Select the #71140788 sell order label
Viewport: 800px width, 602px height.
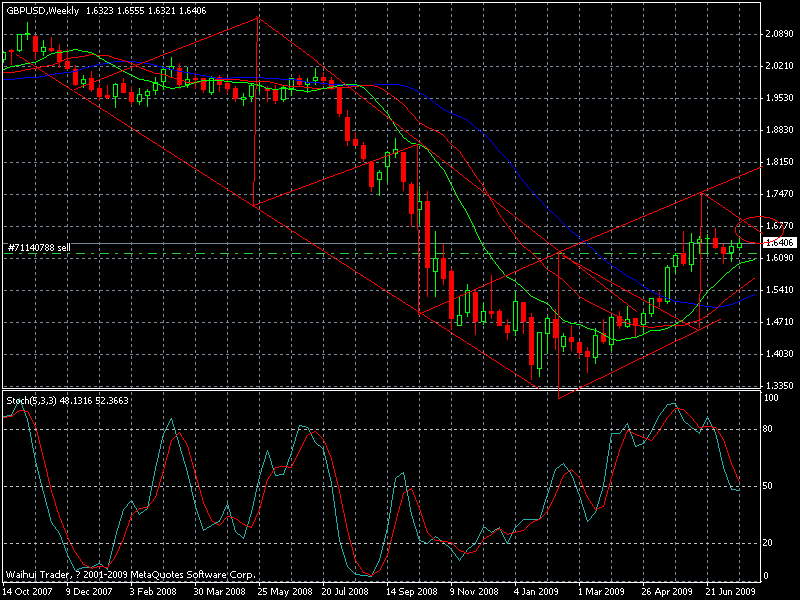39,248
